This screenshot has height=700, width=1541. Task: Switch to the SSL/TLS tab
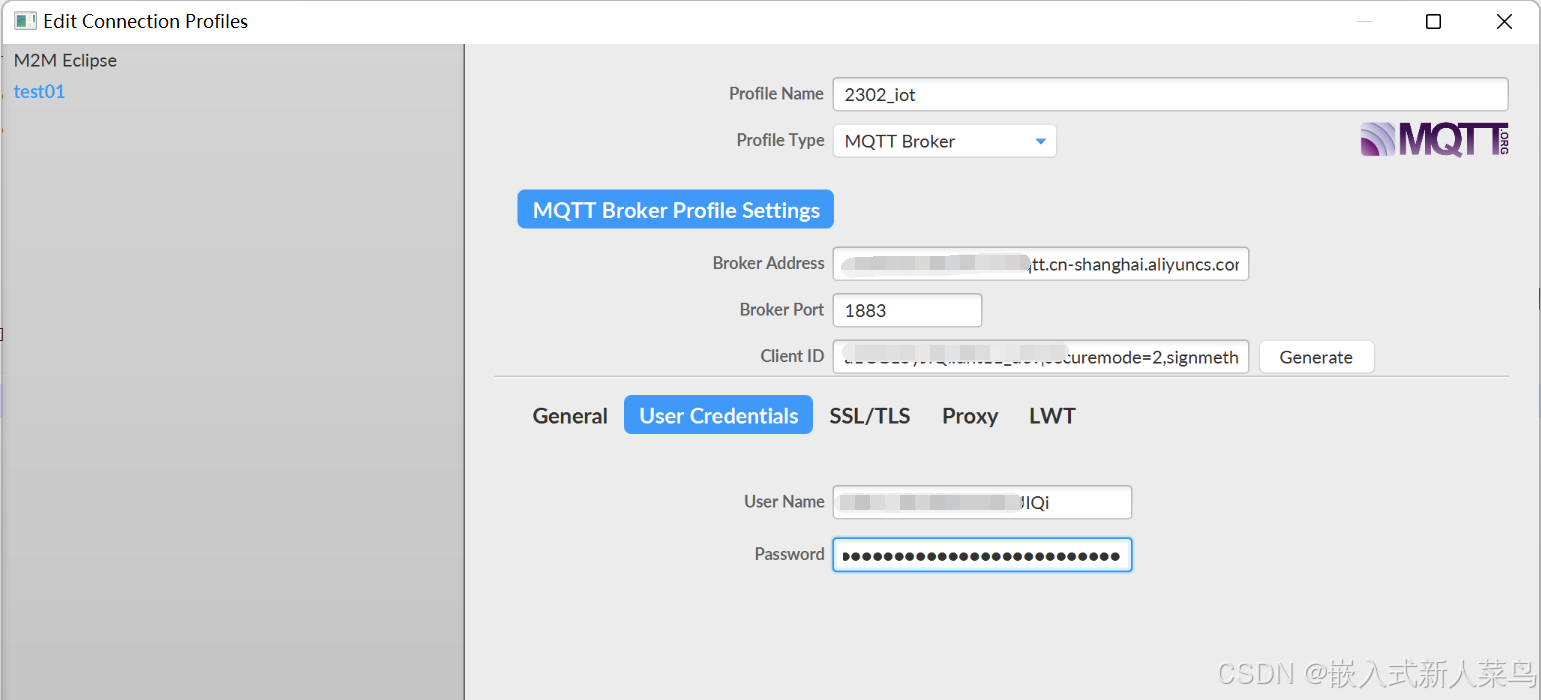pyautogui.click(x=869, y=415)
